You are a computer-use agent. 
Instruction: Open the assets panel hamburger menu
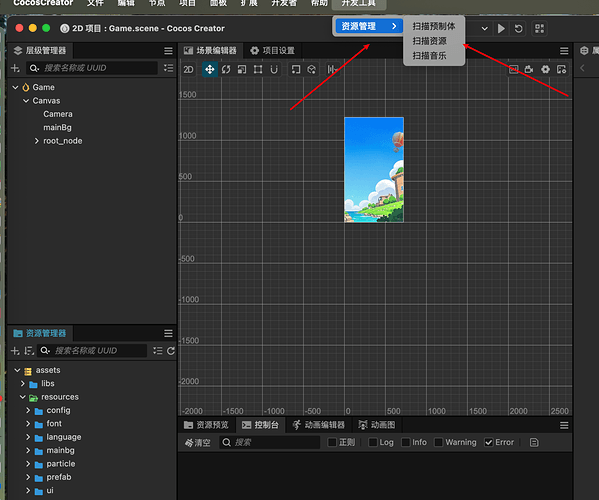pyautogui.click(x=168, y=333)
